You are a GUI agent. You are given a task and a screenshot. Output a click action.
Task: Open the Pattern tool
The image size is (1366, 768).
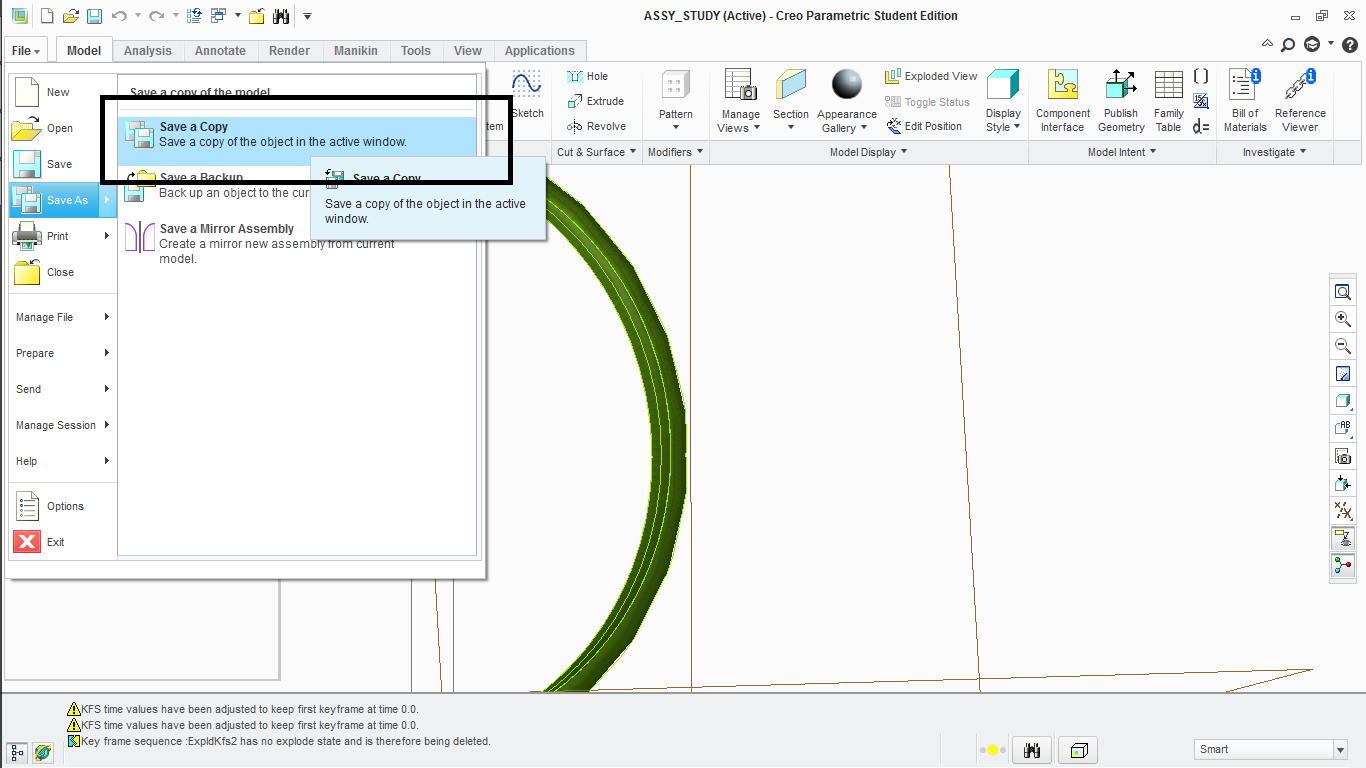pos(676,101)
